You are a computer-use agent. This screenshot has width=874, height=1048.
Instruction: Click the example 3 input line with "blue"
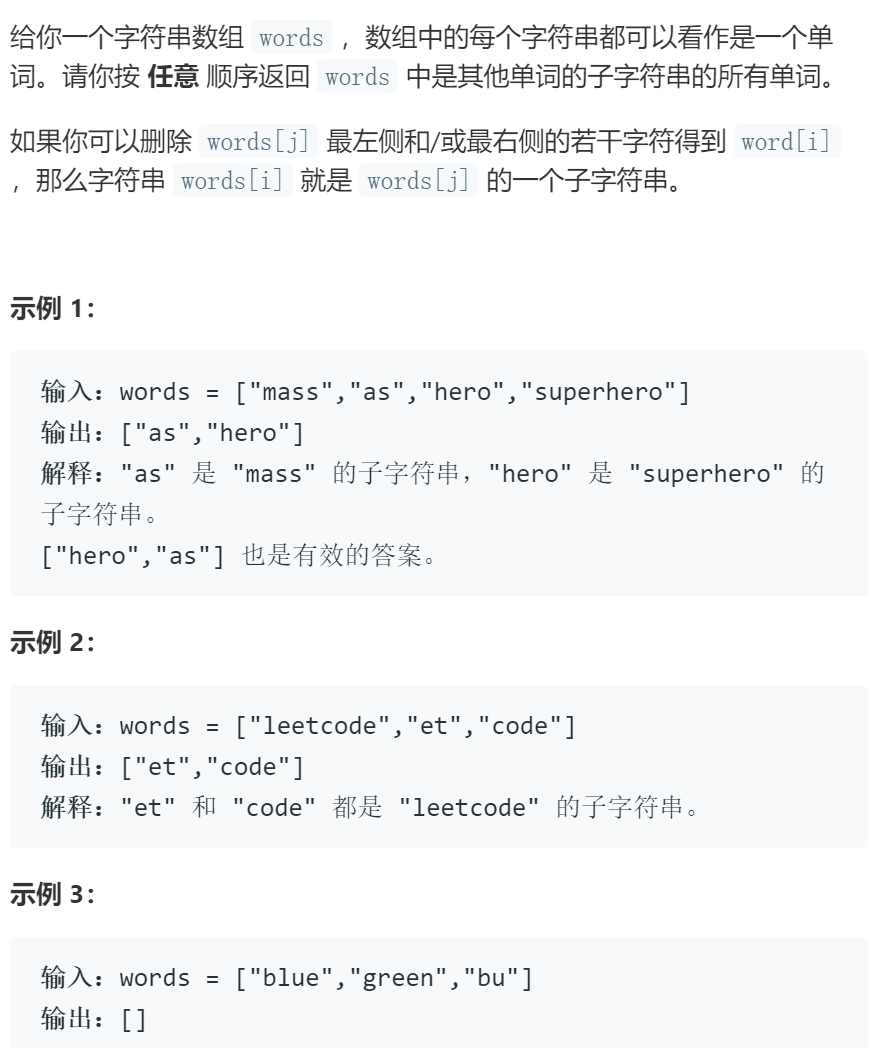point(287,978)
